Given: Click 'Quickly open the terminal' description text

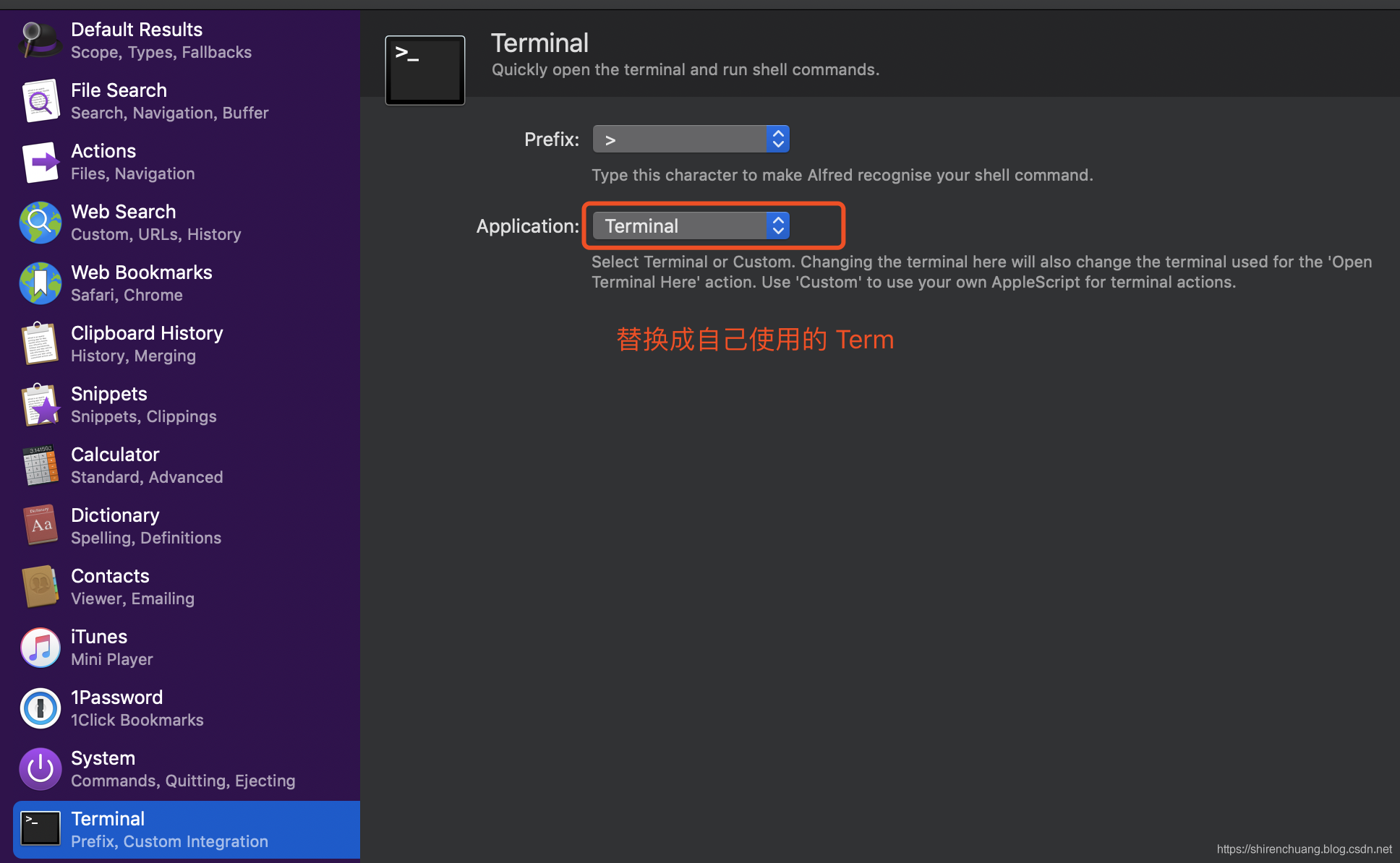Looking at the screenshot, I should 686,69.
